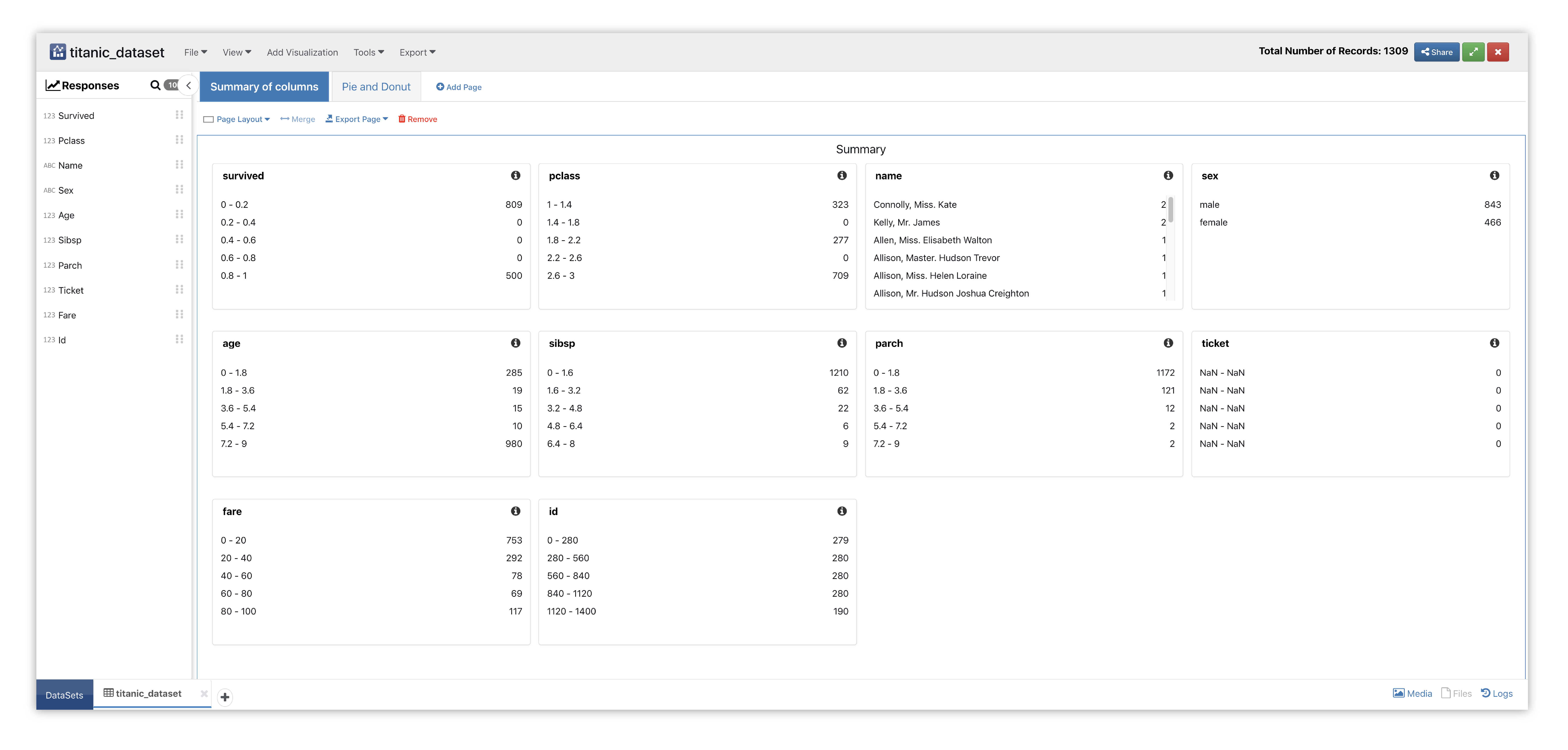
Task: Click '1120 - 1400' row in id card
Action: point(698,611)
